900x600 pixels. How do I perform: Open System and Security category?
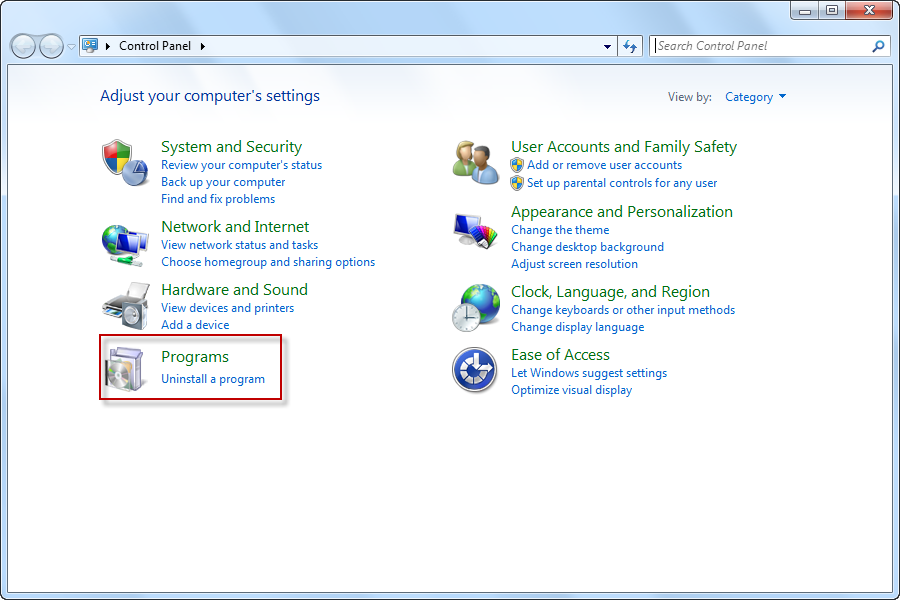coord(231,146)
